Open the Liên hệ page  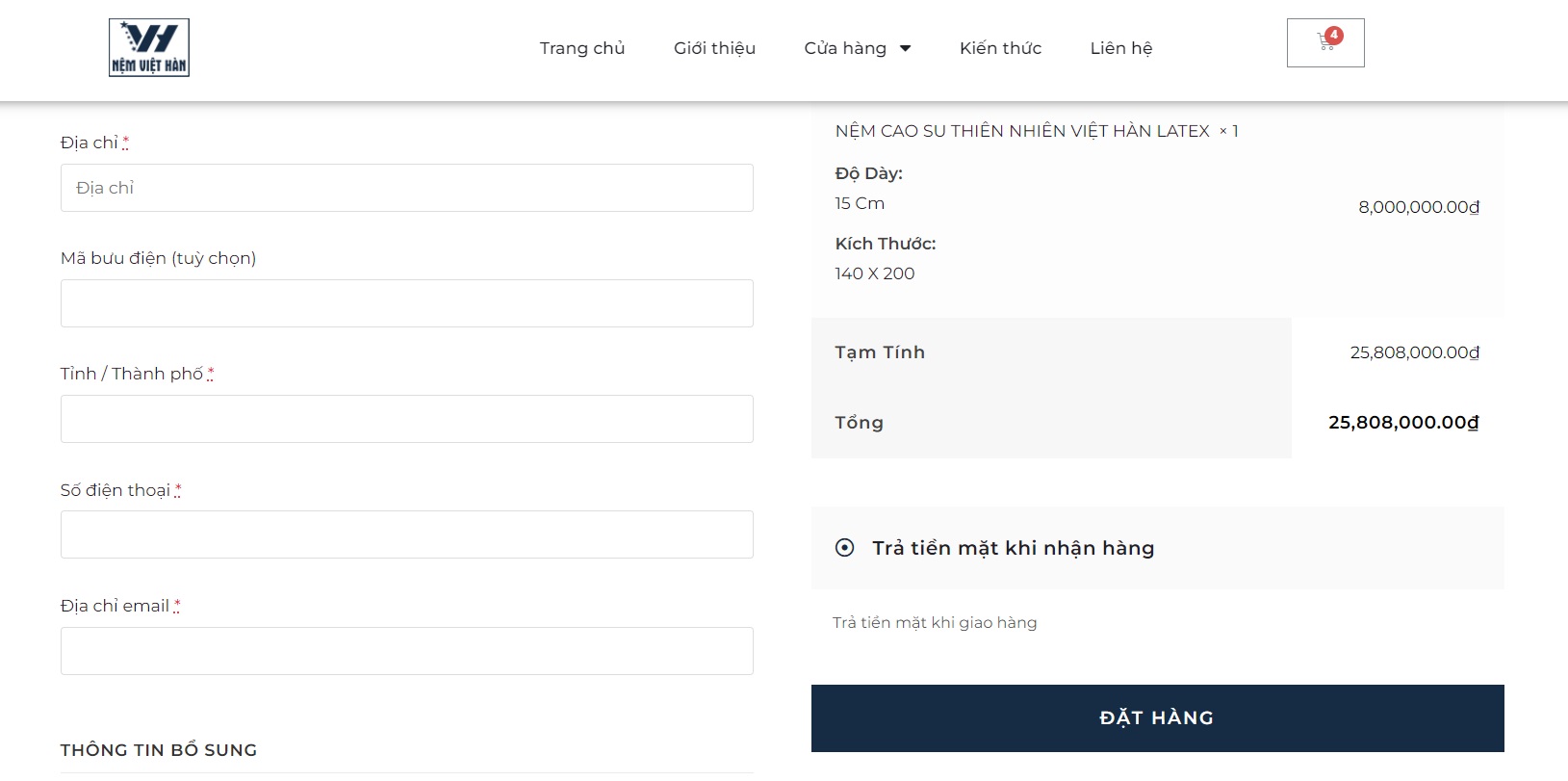tap(1121, 48)
